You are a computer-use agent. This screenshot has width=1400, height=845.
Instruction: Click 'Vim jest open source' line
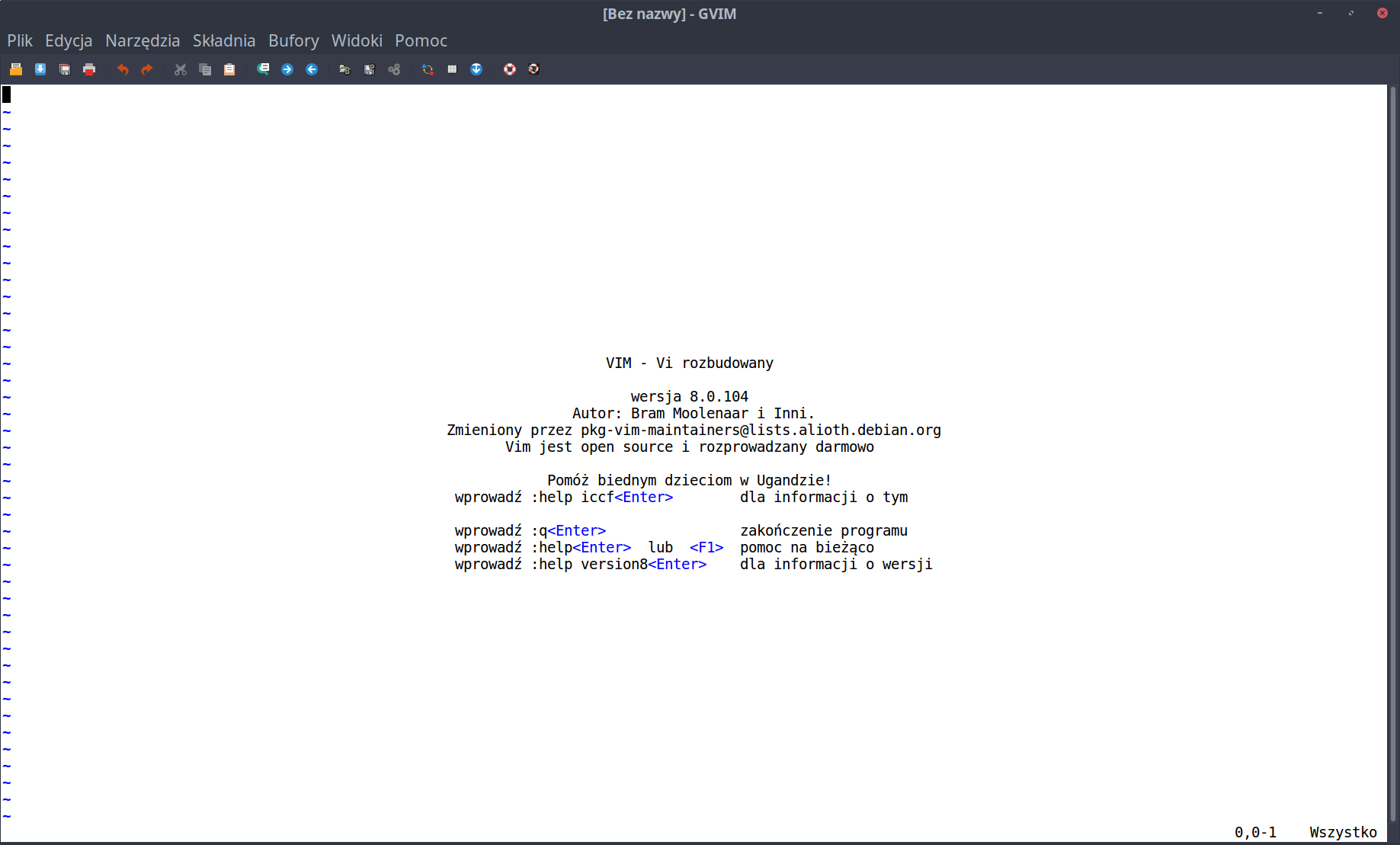[x=690, y=447]
